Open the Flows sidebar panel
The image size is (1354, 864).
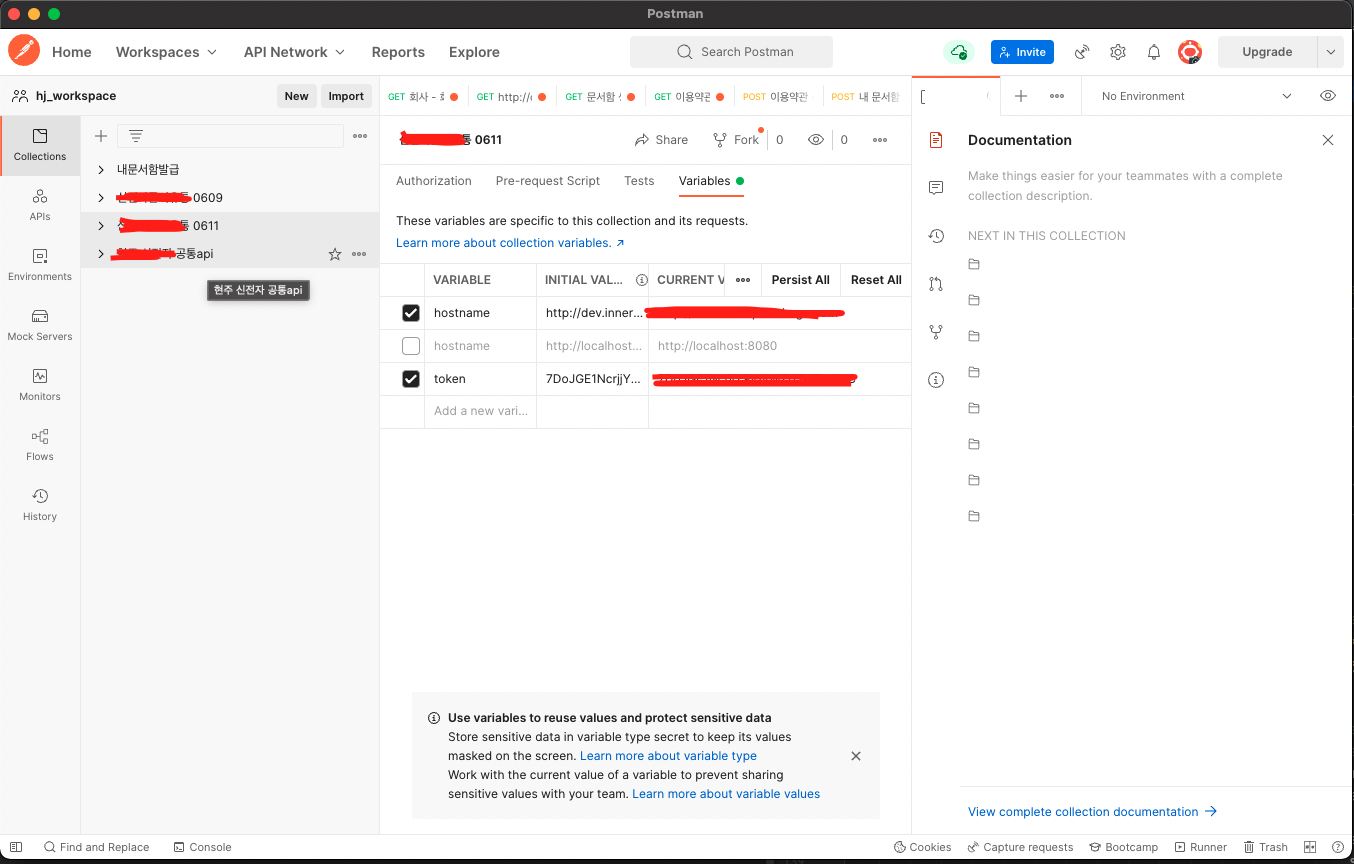tap(40, 445)
